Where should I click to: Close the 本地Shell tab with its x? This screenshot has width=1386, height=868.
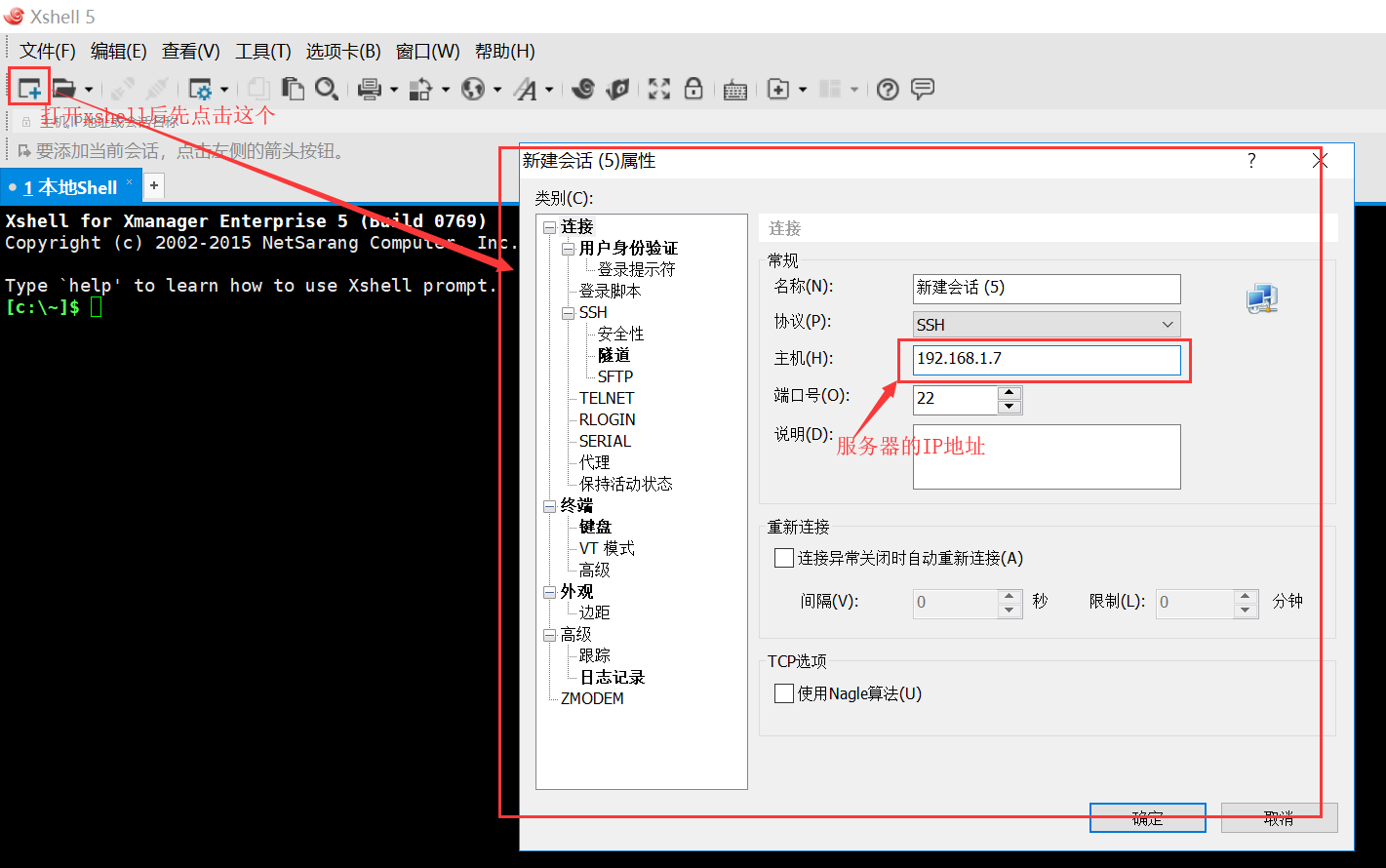coord(129,182)
